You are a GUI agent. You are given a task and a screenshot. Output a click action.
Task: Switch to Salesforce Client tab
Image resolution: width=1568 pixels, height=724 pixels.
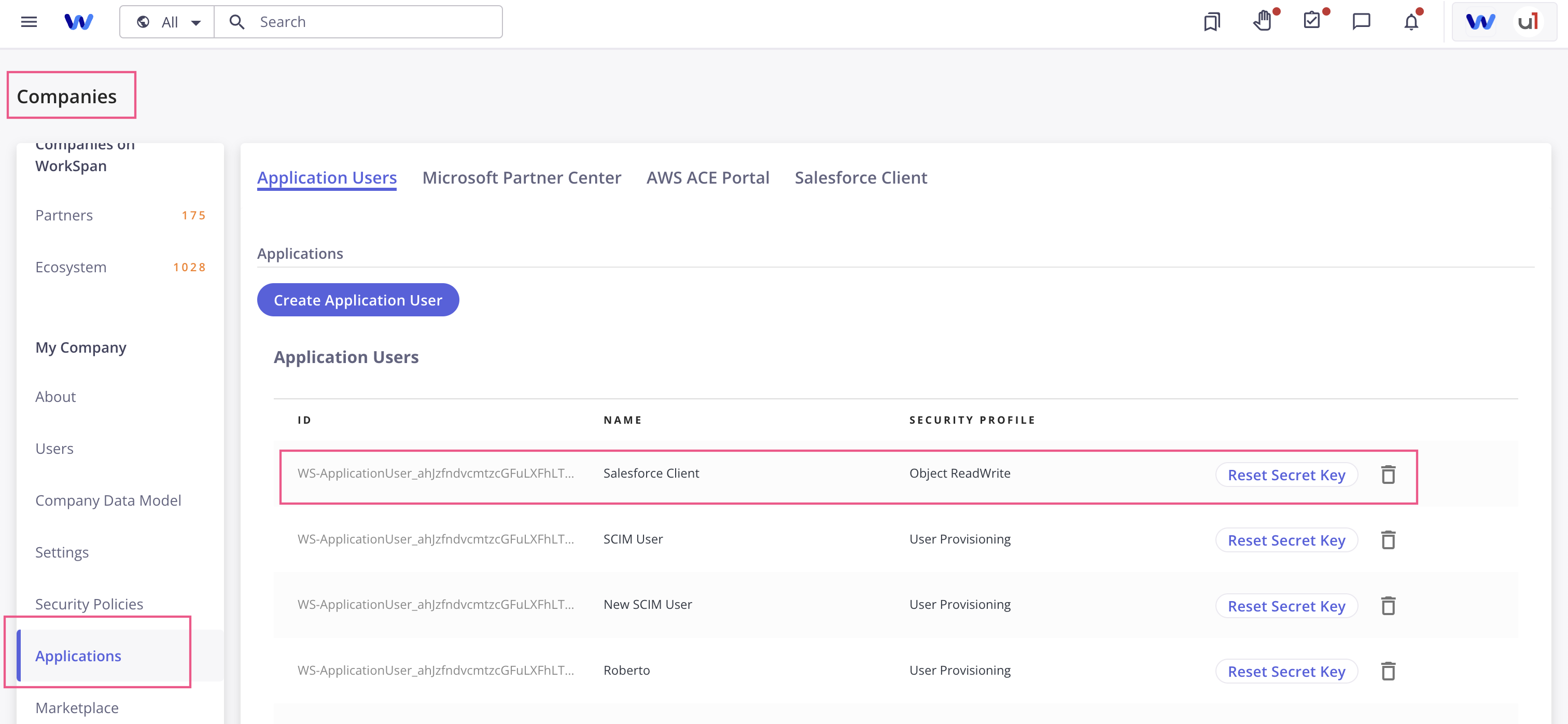pos(861,178)
